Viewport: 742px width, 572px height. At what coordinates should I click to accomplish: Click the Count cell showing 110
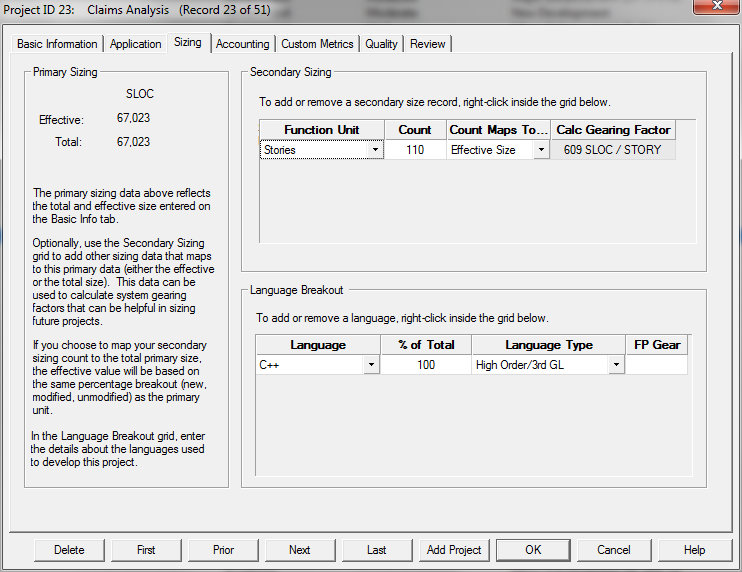pyautogui.click(x=415, y=150)
